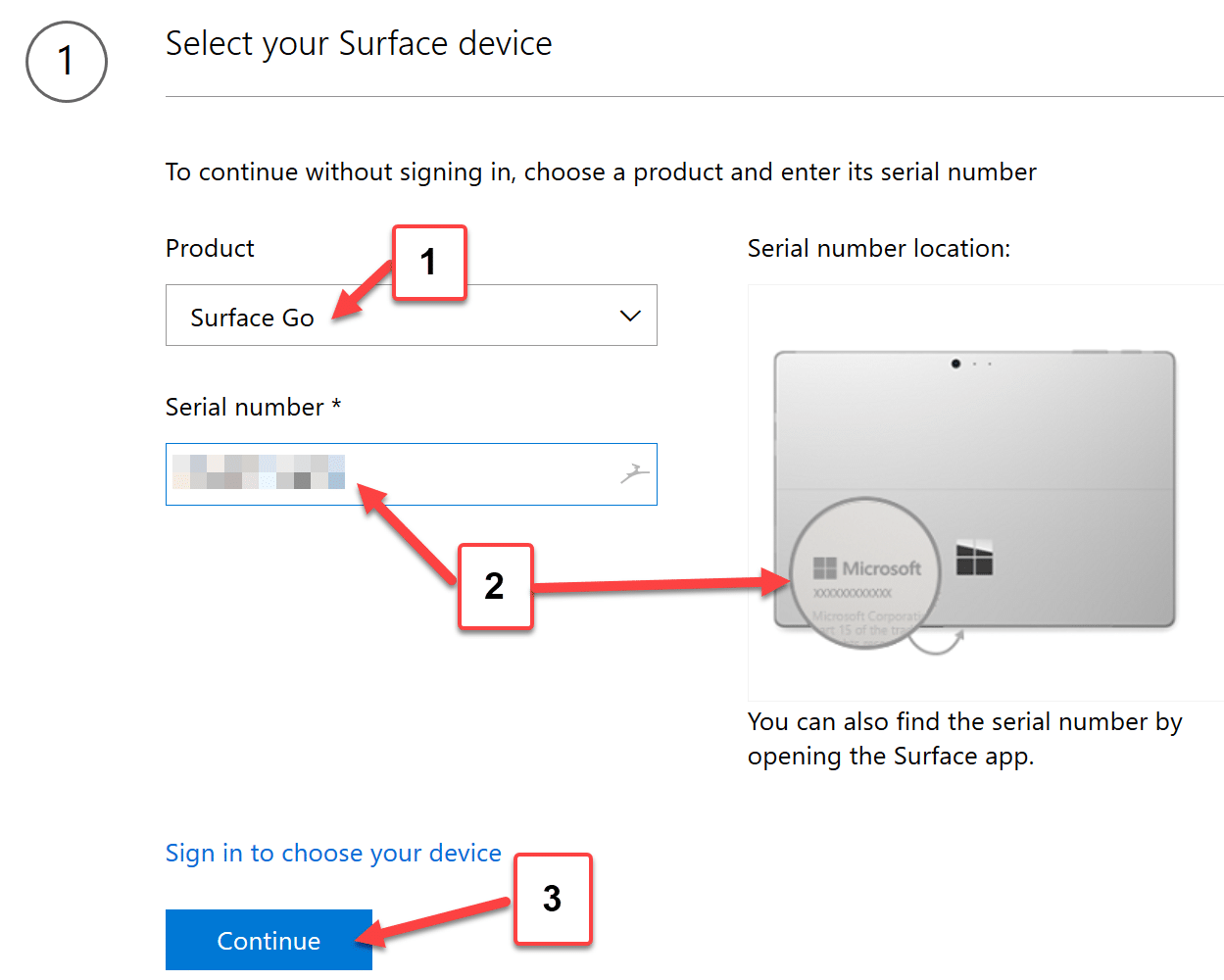Click the blurred serial number text

(257, 471)
